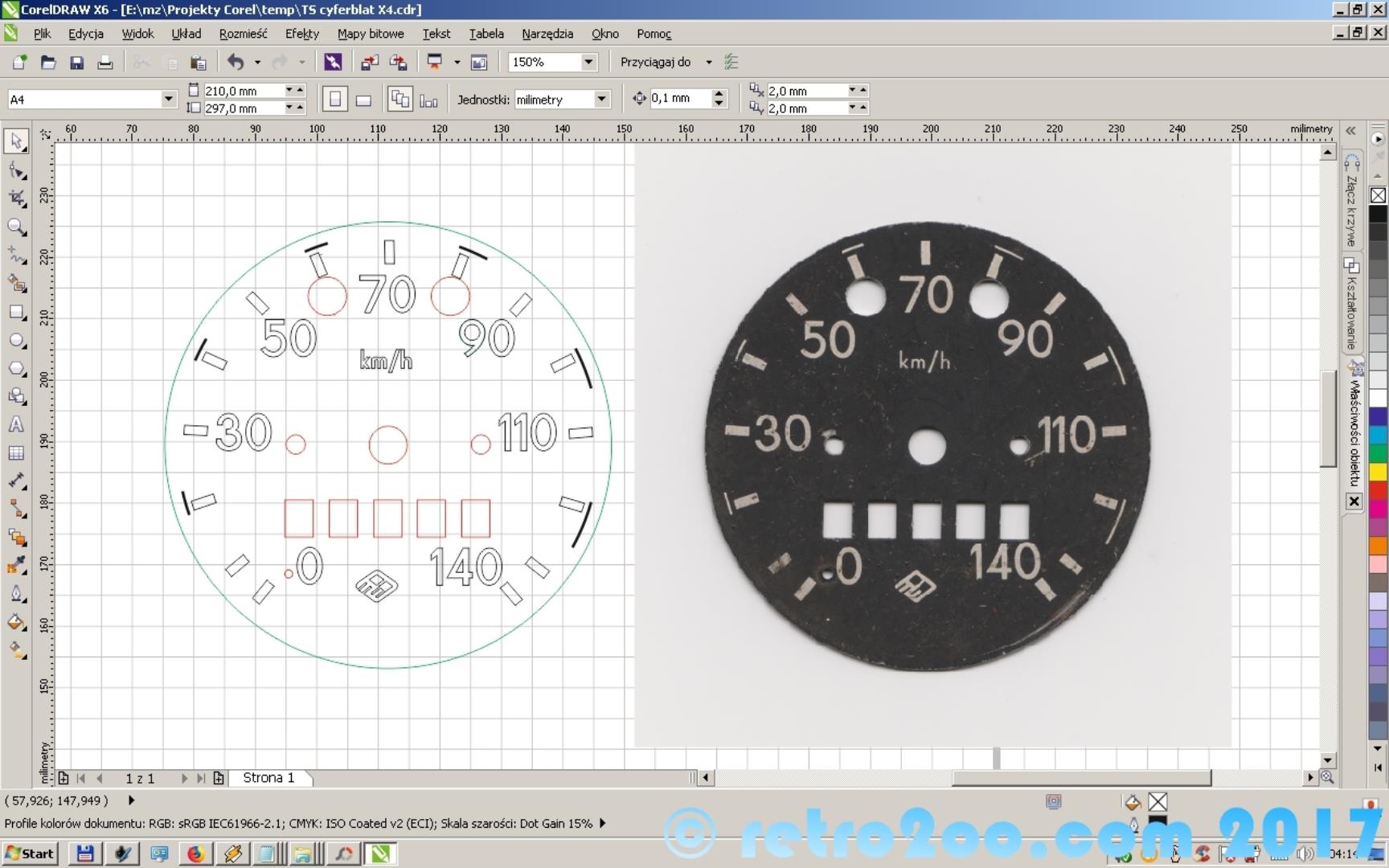Open the Mapy bitowe menu
1389x868 pixels.
point(370,34)
